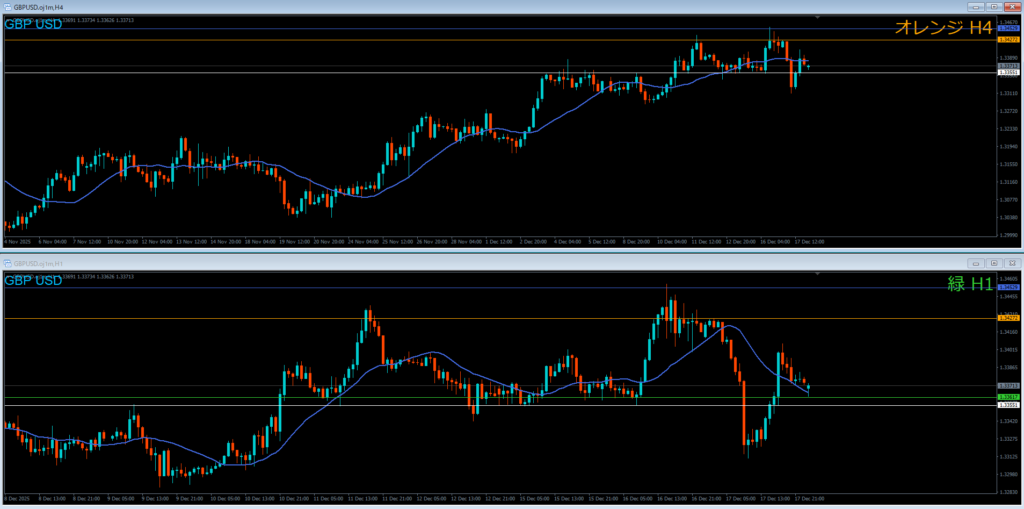Click the H4 chart window title icon
Screen dimensions: 1024x509
[8, 7]
